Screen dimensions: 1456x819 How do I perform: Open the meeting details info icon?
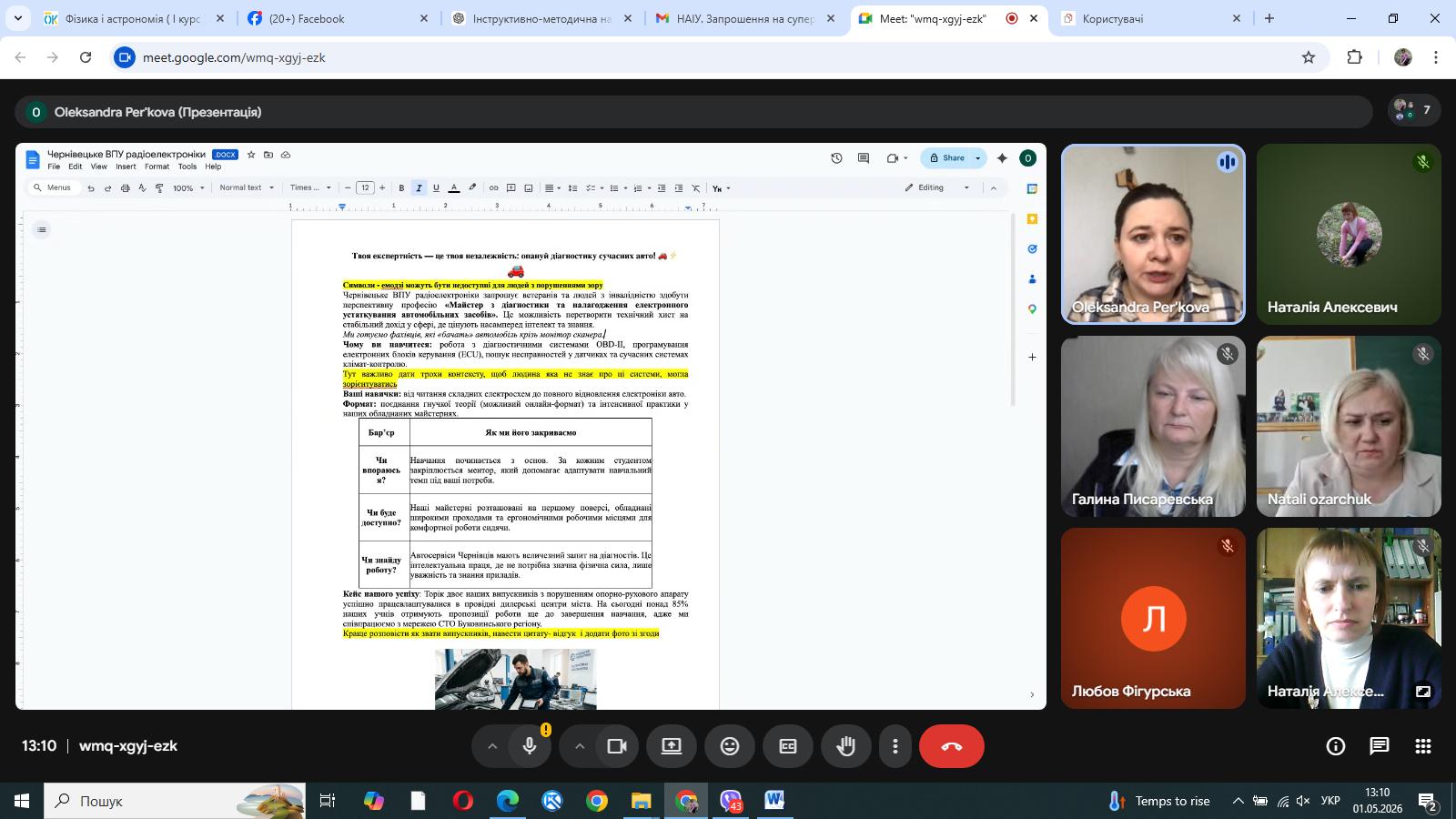click(1336, 746)
